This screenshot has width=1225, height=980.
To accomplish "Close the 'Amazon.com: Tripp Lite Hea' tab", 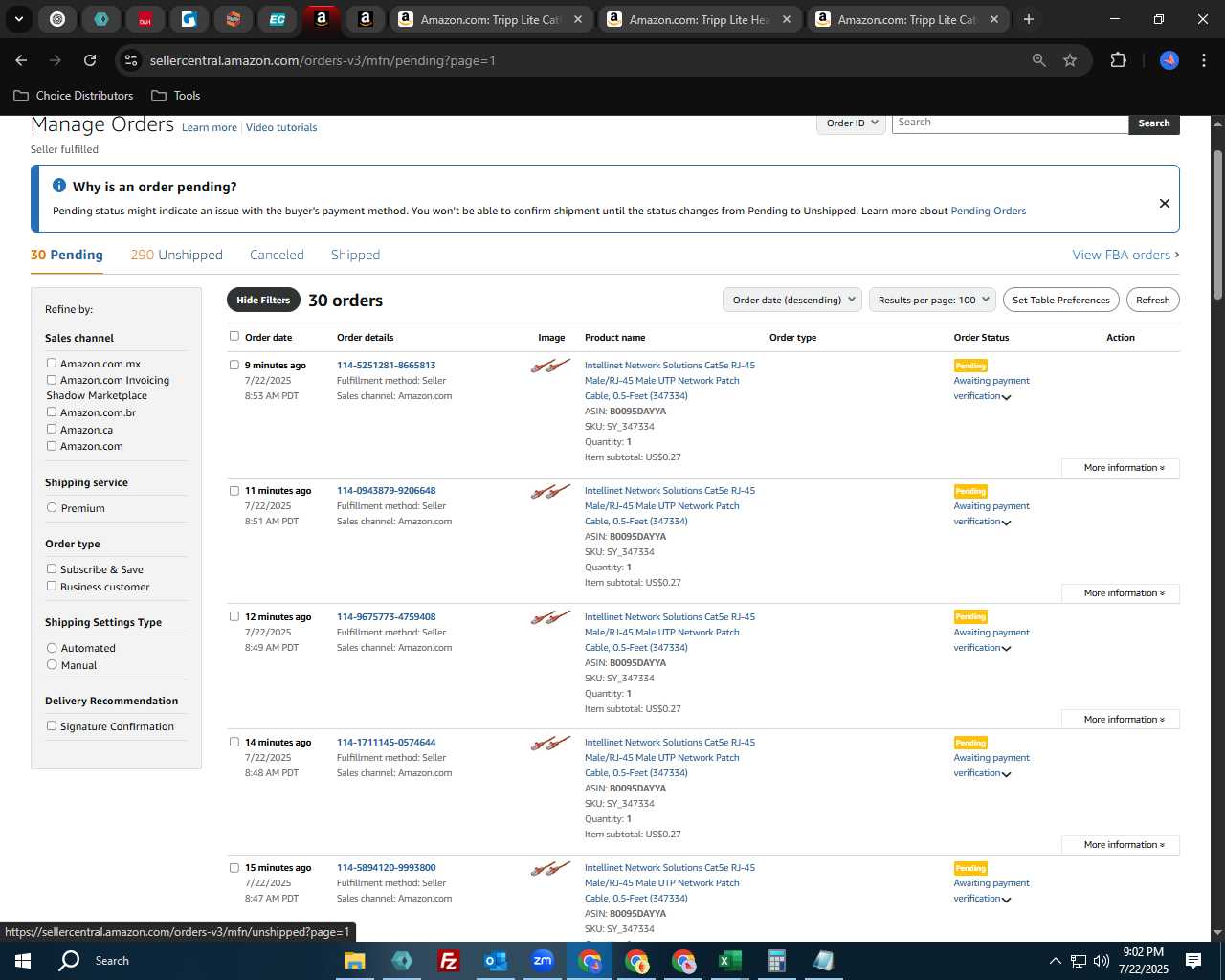I will (786, 19).
